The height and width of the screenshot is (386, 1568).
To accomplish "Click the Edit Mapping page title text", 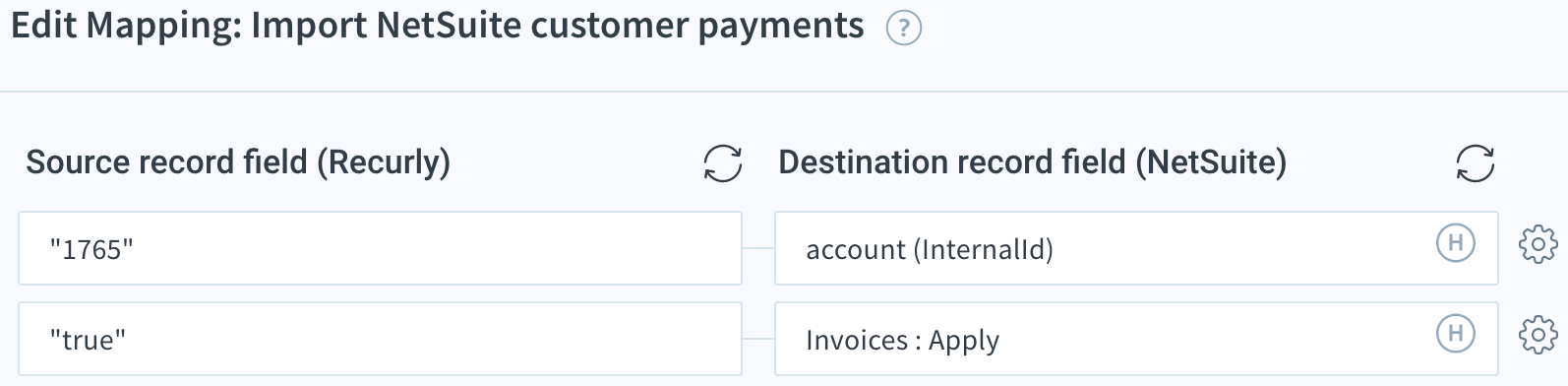I will pyautogui.click(x=438, y=27).
